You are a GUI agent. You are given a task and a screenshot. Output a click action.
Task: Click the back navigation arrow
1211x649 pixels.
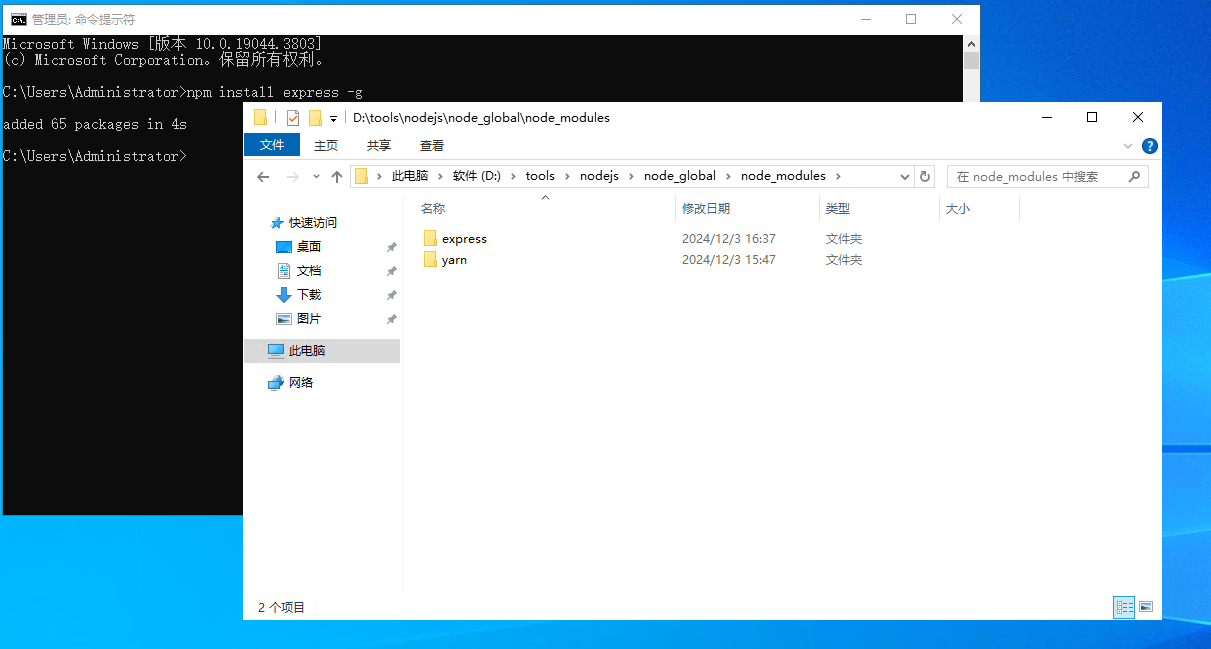pyautogui.click(x=263, y=176)
